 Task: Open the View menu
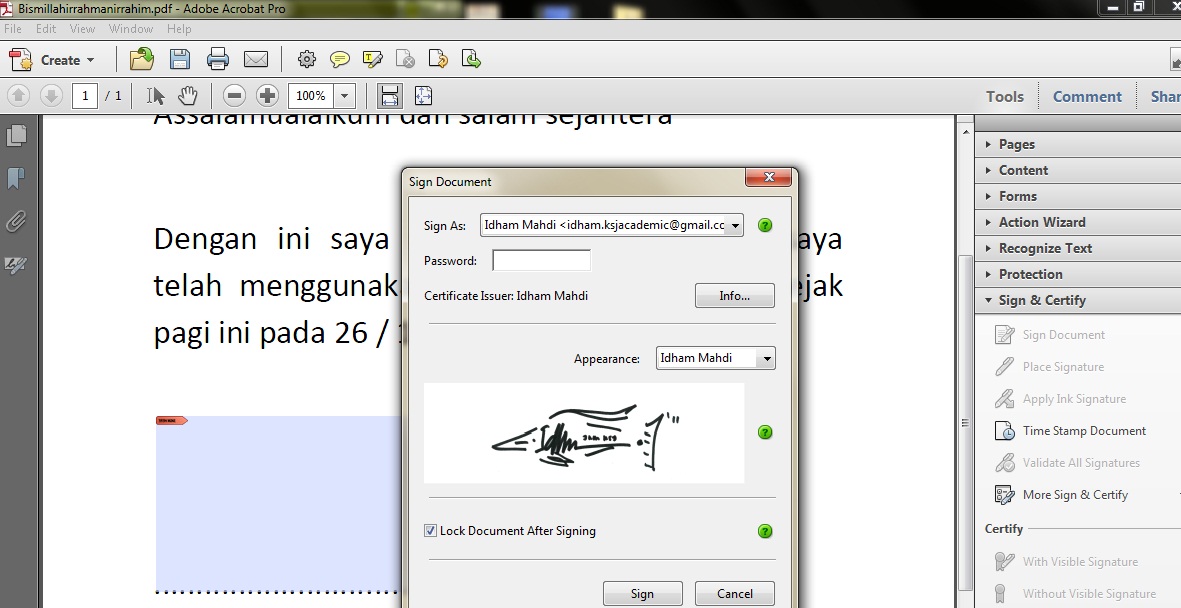tap(82, 29)
